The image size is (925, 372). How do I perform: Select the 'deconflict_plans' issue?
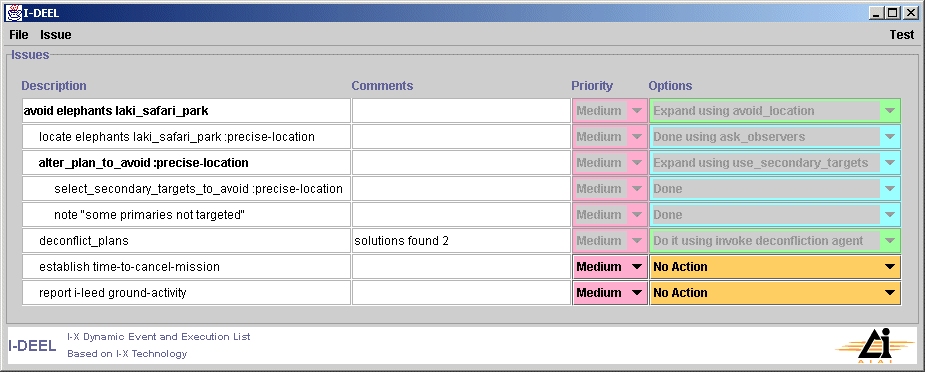pyautogui.click(x=186, y=241)
